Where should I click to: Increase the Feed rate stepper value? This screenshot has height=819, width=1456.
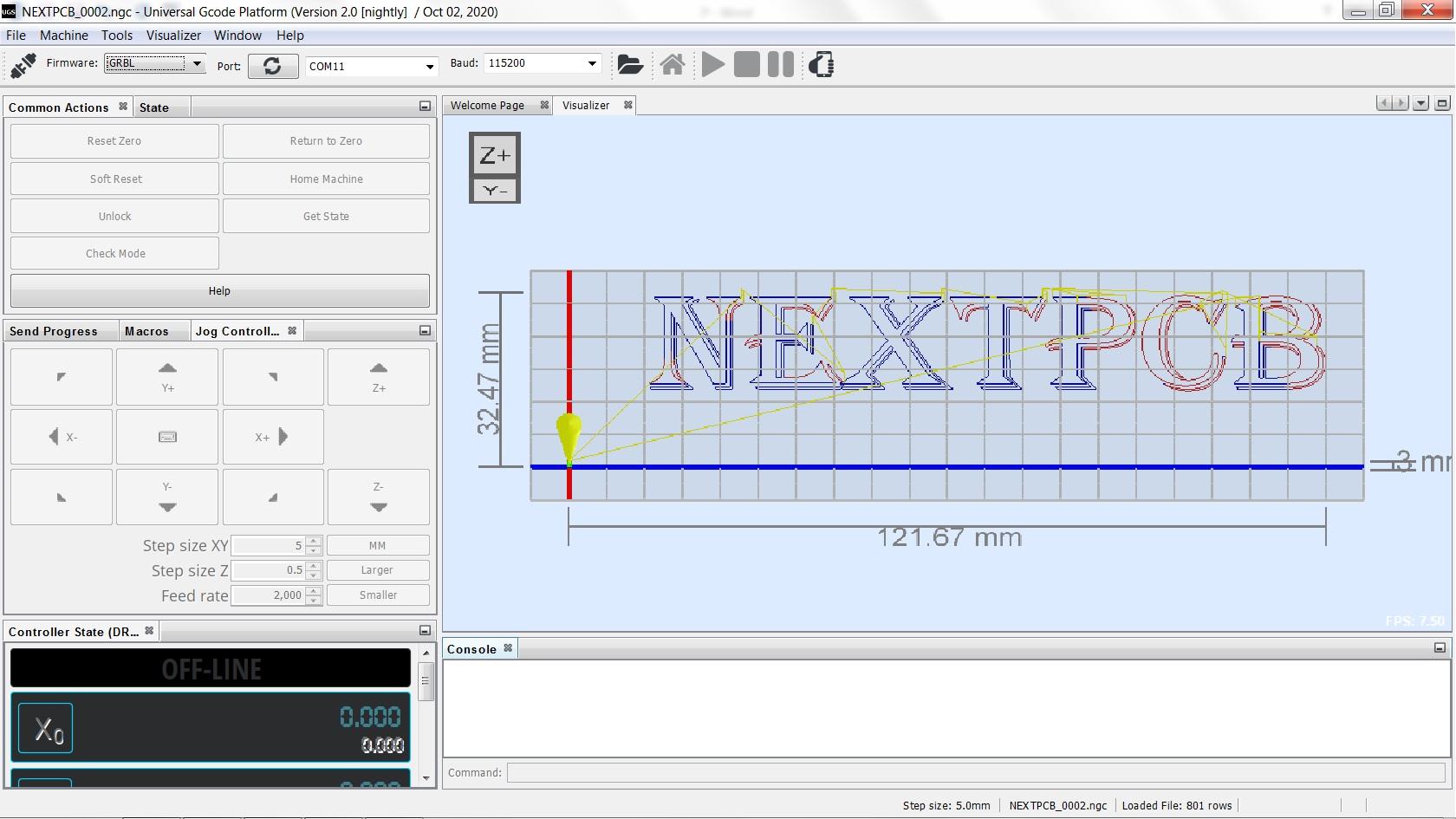(x=314, y=590)
